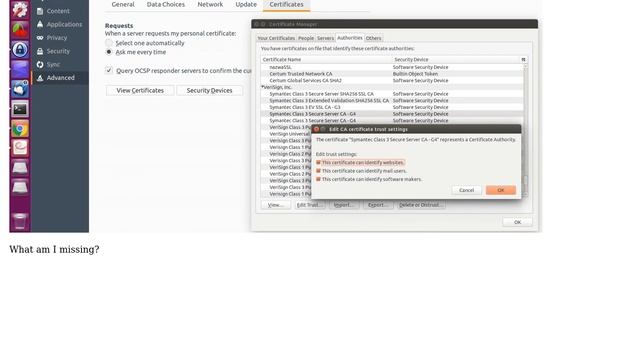Image resolution: width=640 pixels, height=360 pixels.
Task: Sort by Certificate Name column header
Action: 326,60
